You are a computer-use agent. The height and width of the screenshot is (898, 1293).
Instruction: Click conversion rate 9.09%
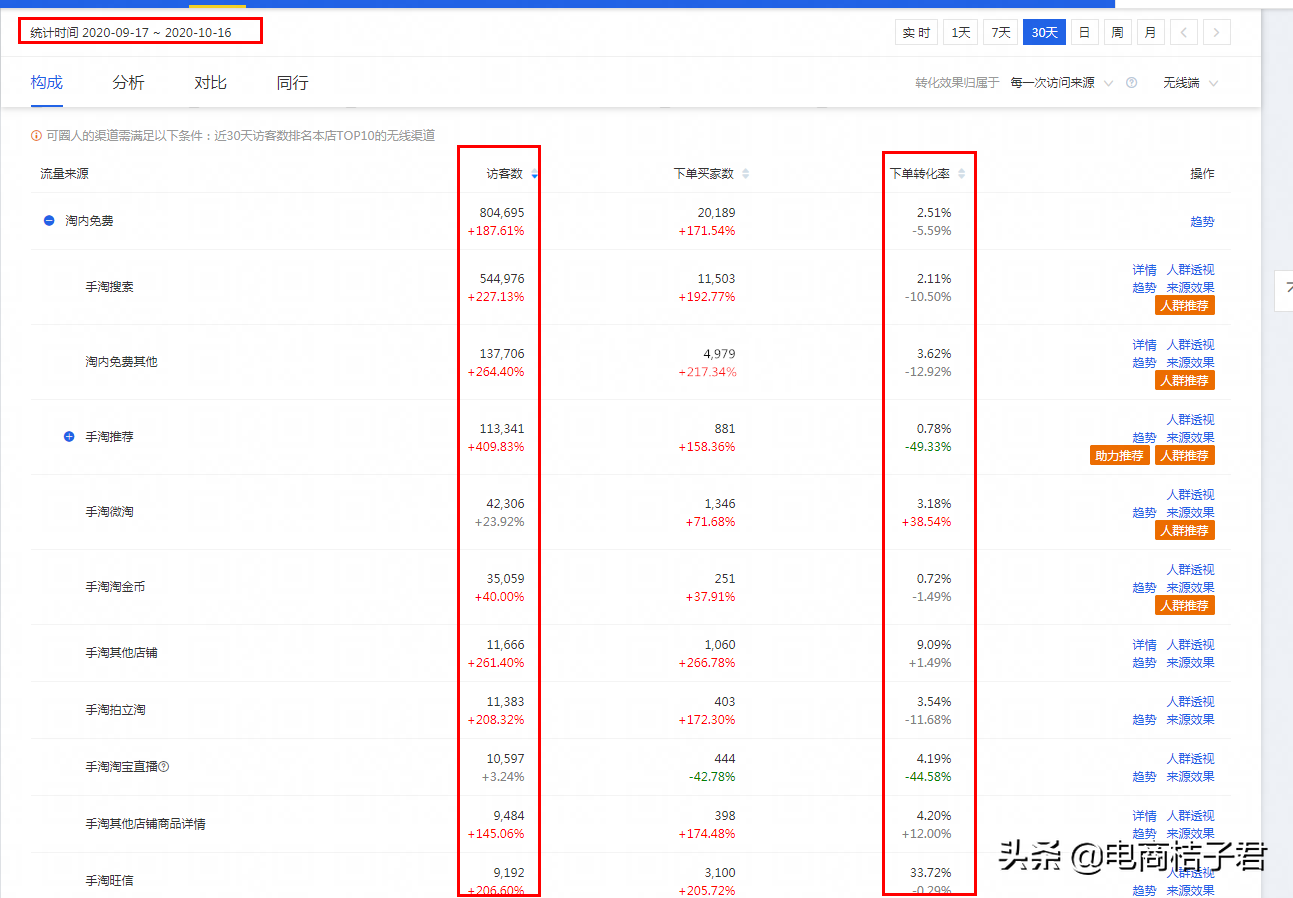pos(934,645)
